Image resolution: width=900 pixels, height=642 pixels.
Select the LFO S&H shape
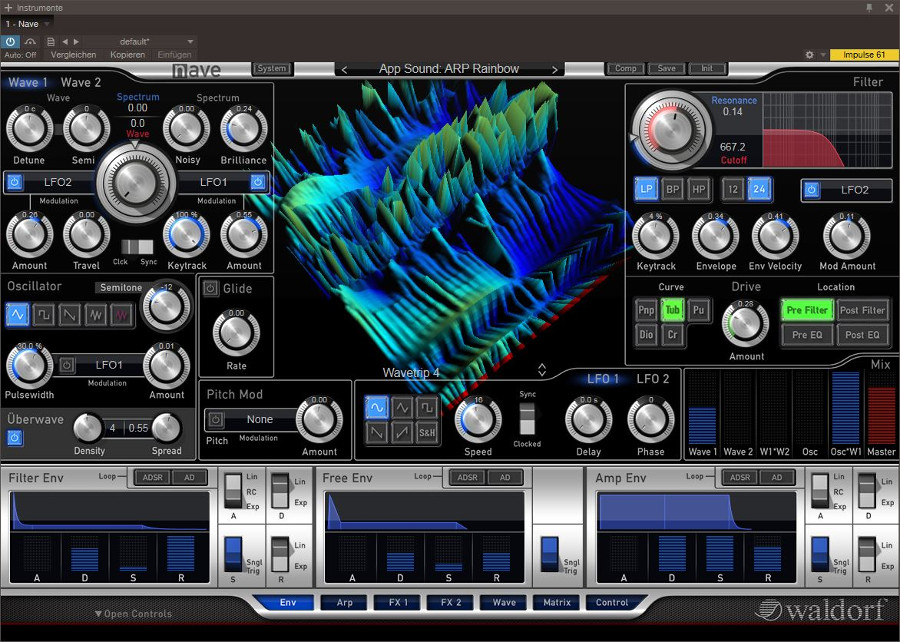[427, 432]
